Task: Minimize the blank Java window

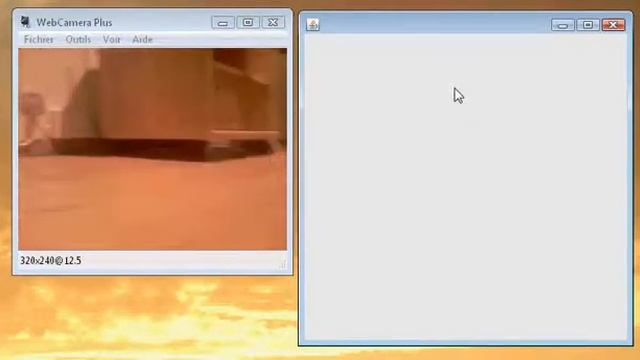Action: (563, 25)
